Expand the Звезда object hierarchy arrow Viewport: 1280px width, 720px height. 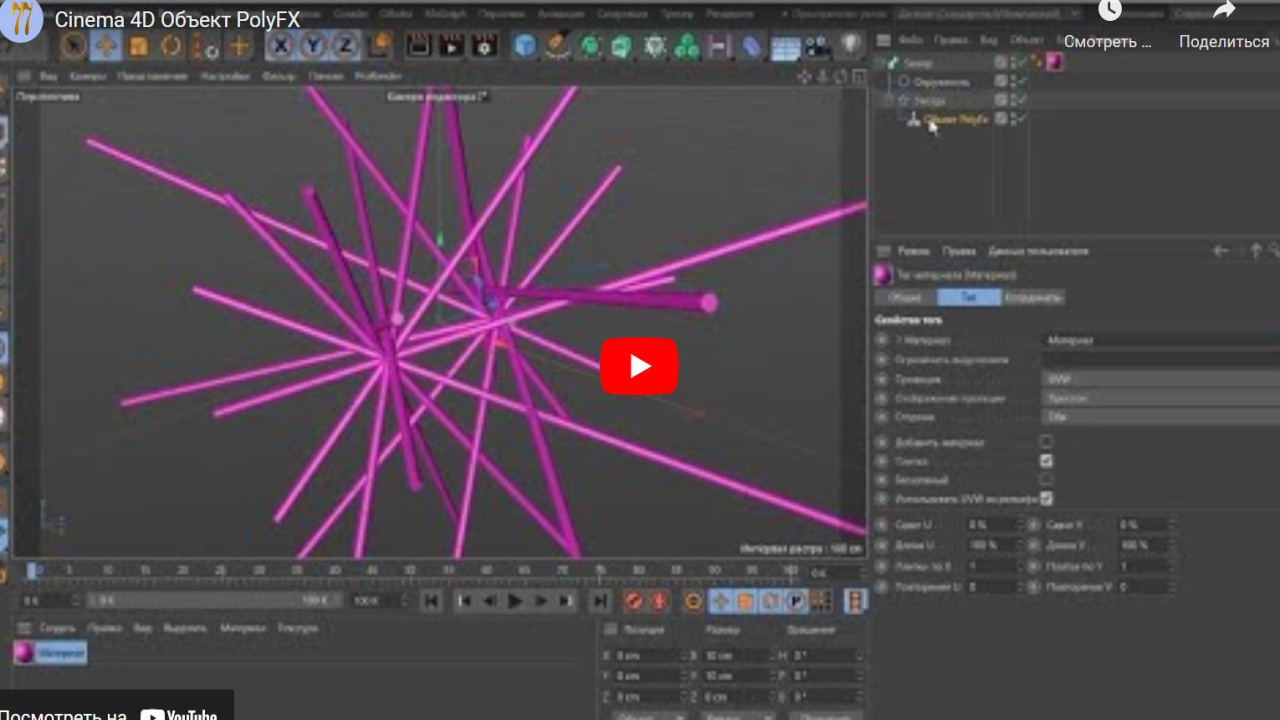(888, 100)
